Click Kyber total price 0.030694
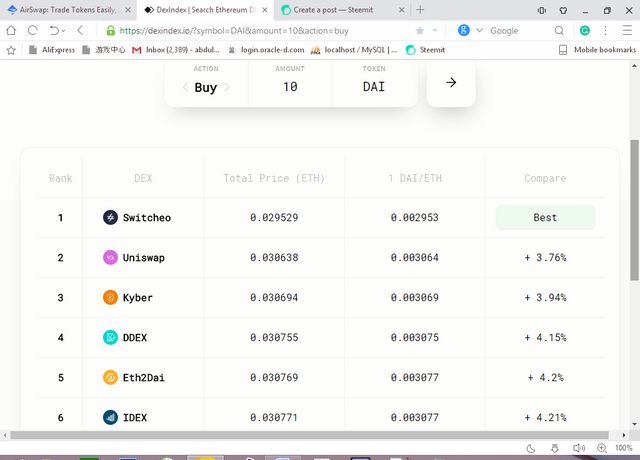Screen dimensions: 640x460 [274, 298]
